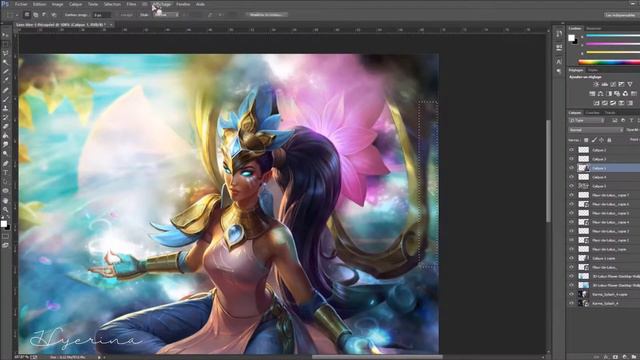Select the Clone Stamp tool

click(x=5, y=109)
